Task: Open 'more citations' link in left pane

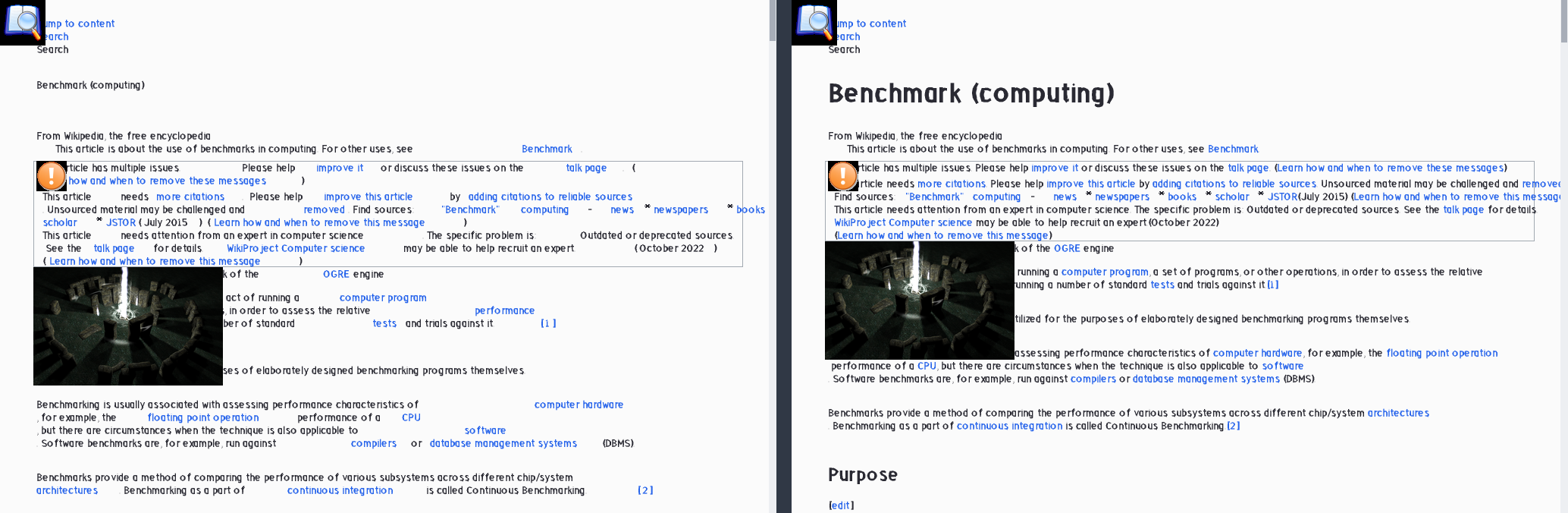Action: point(190,197)
